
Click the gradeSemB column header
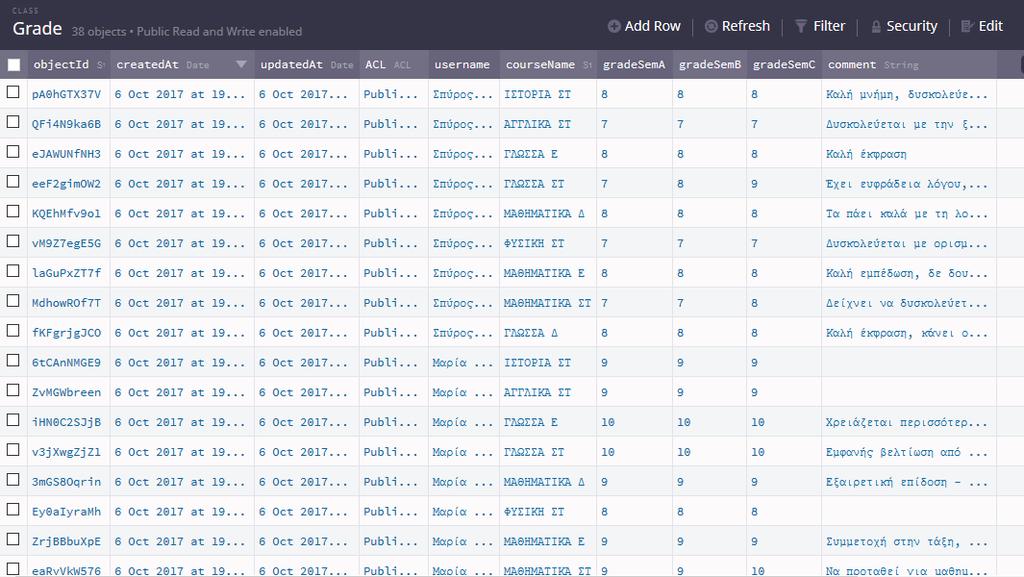[710, 65]
